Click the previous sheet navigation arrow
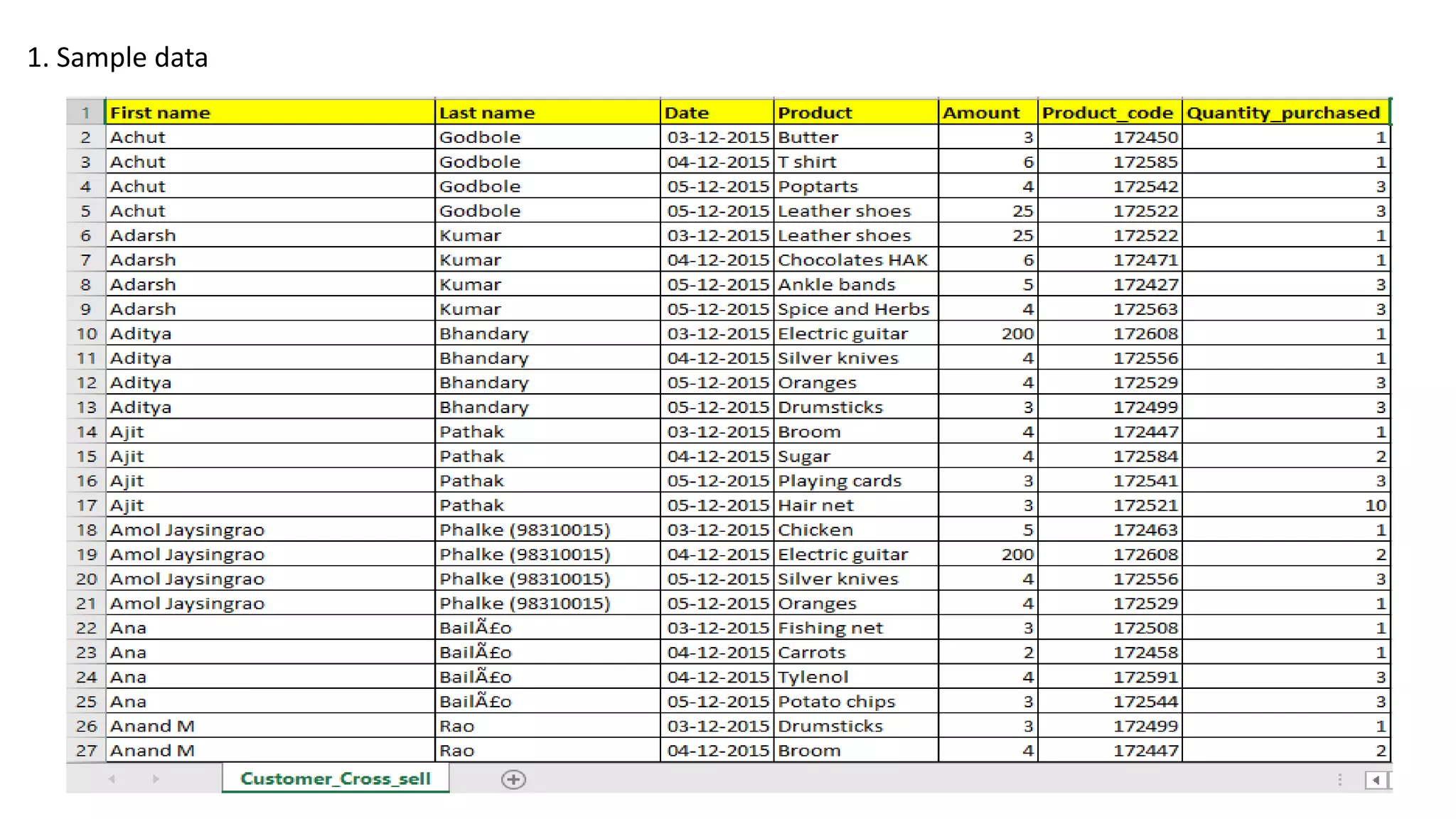 tap(112, 779)
